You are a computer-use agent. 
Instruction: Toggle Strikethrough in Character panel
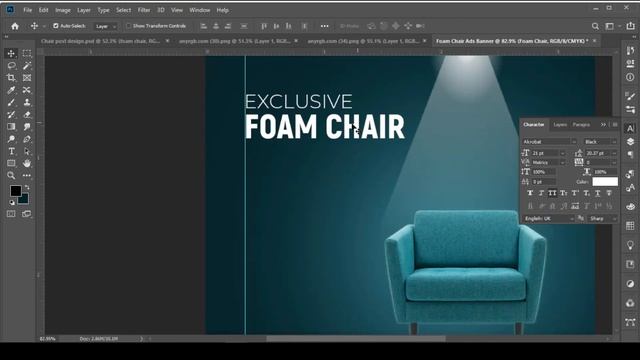coord(609,193)
